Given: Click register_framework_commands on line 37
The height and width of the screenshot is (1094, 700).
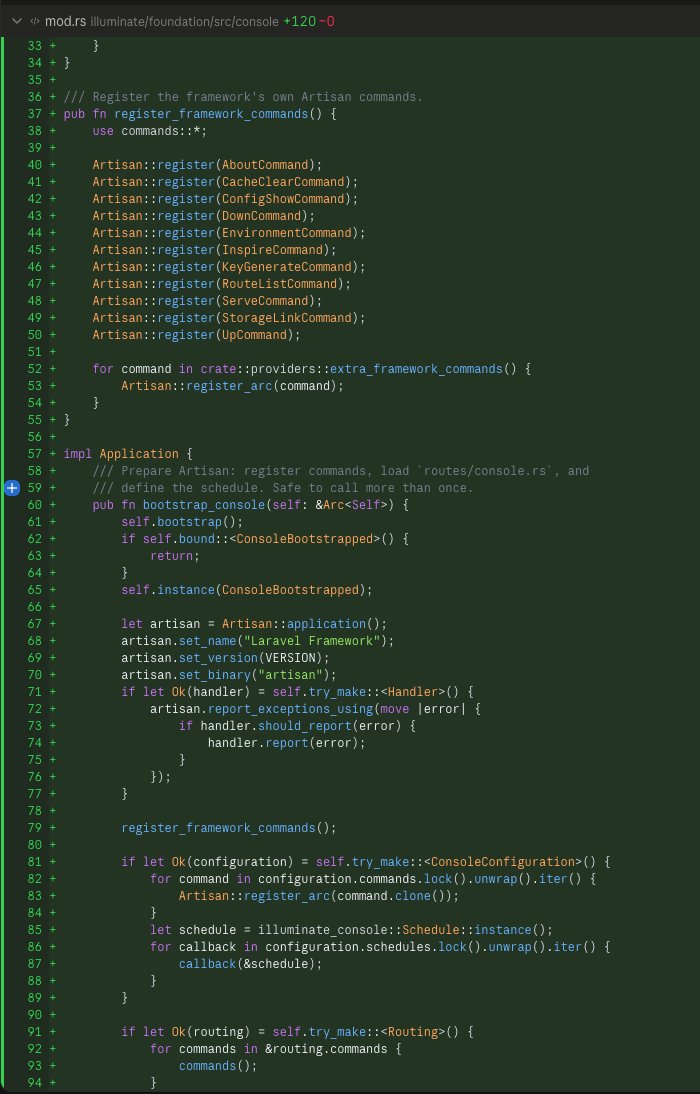Looking at the screenshot, I should (x=211, y=114).
